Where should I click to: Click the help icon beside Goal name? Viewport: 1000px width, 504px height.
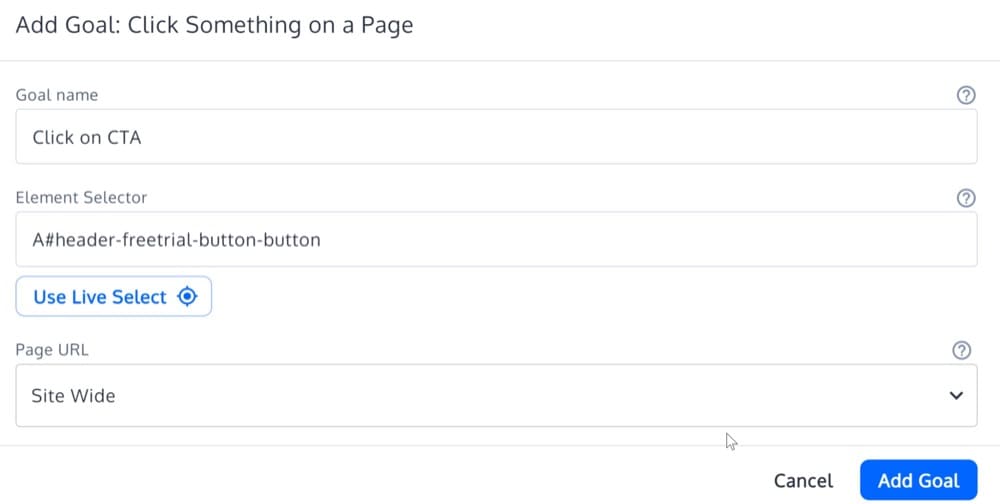click(x=966, y=96)
